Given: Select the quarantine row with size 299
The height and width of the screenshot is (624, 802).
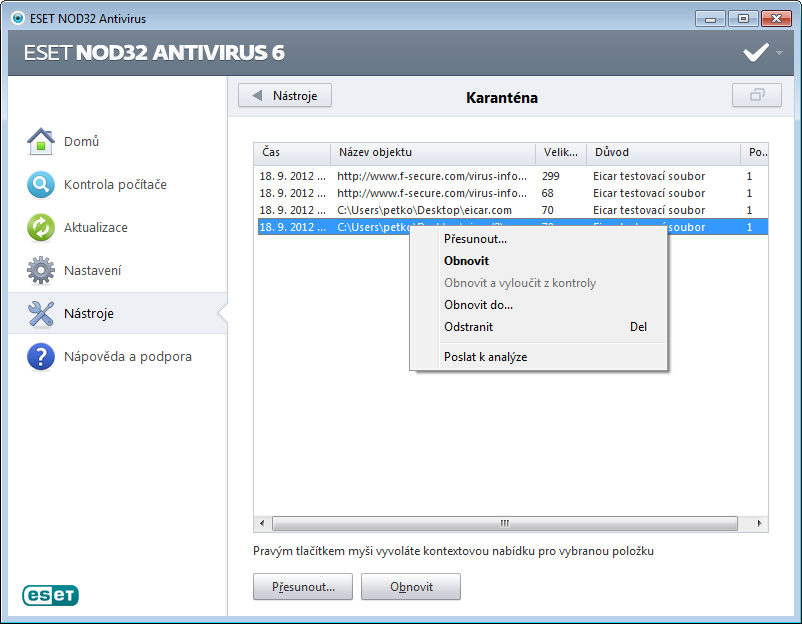Looking at the screenshot, I should 513,176.
